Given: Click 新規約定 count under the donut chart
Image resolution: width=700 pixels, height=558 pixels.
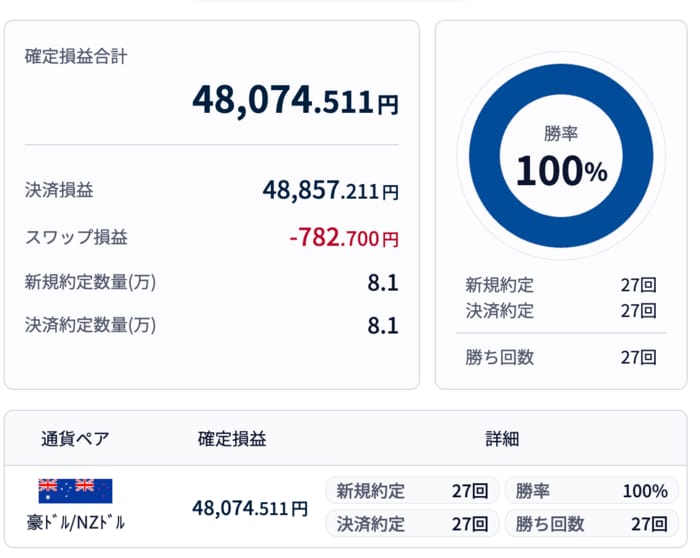Looking at the screenshot, I should pos(638,285).
